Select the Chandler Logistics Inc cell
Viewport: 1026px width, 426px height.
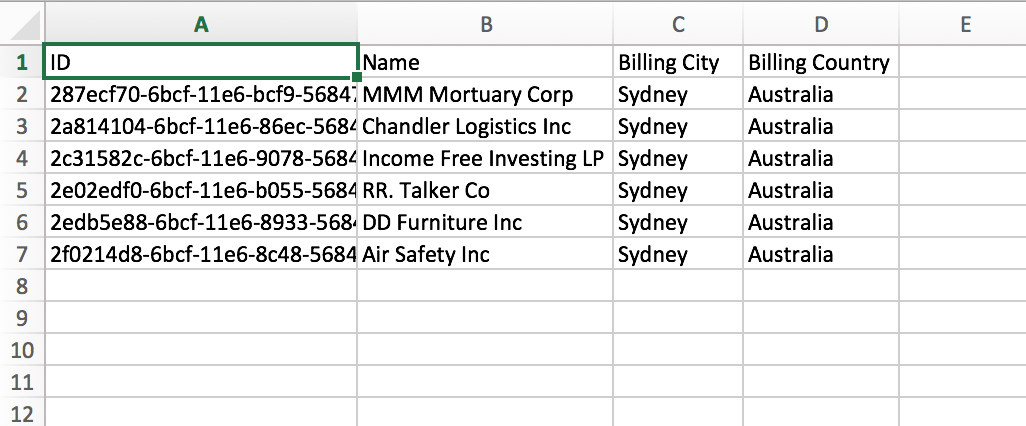coord(486,127)
